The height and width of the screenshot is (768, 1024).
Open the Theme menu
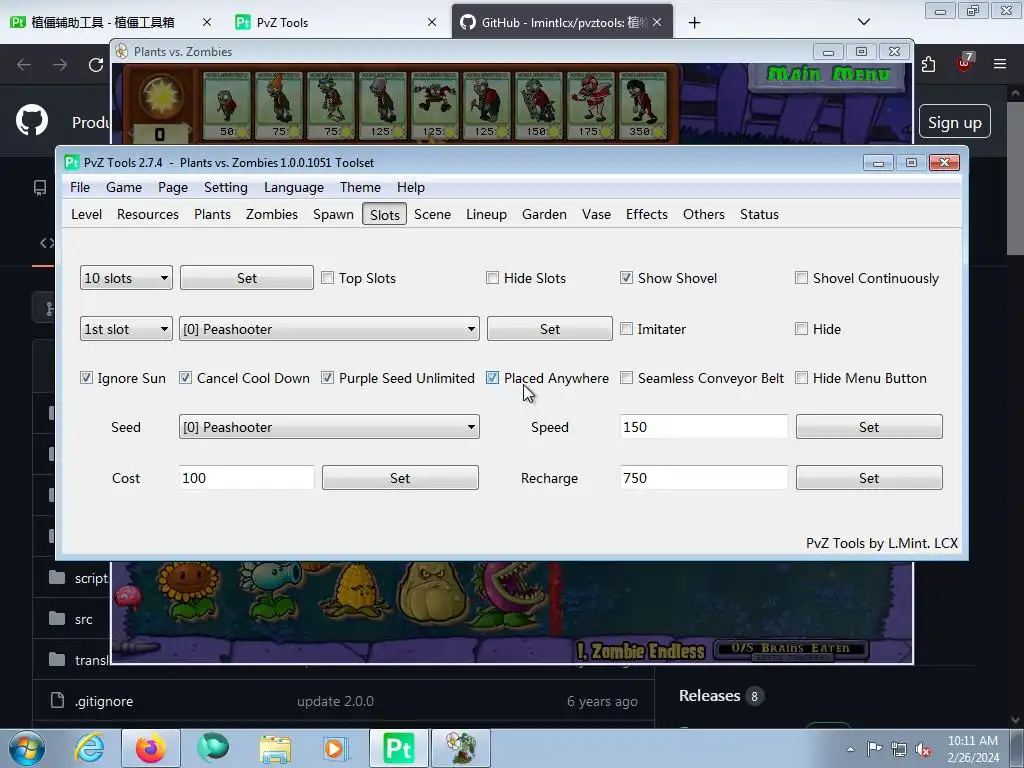pyautogui.click(x=360, y=187)
